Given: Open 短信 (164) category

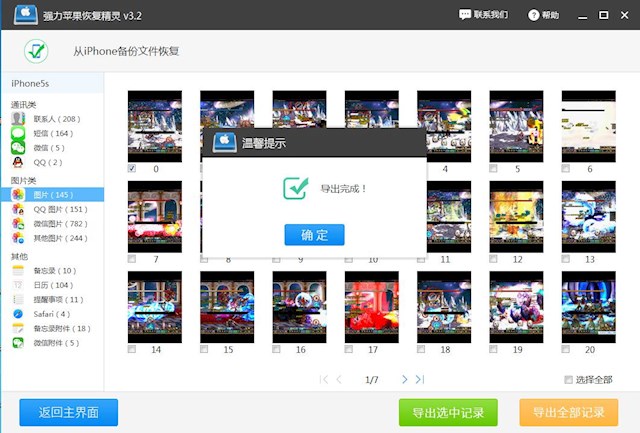Looking at the screenshot, I should (52, 133).
